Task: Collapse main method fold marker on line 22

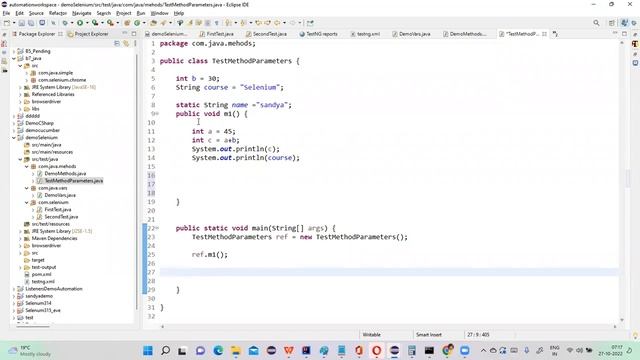Action: point(158,228)
